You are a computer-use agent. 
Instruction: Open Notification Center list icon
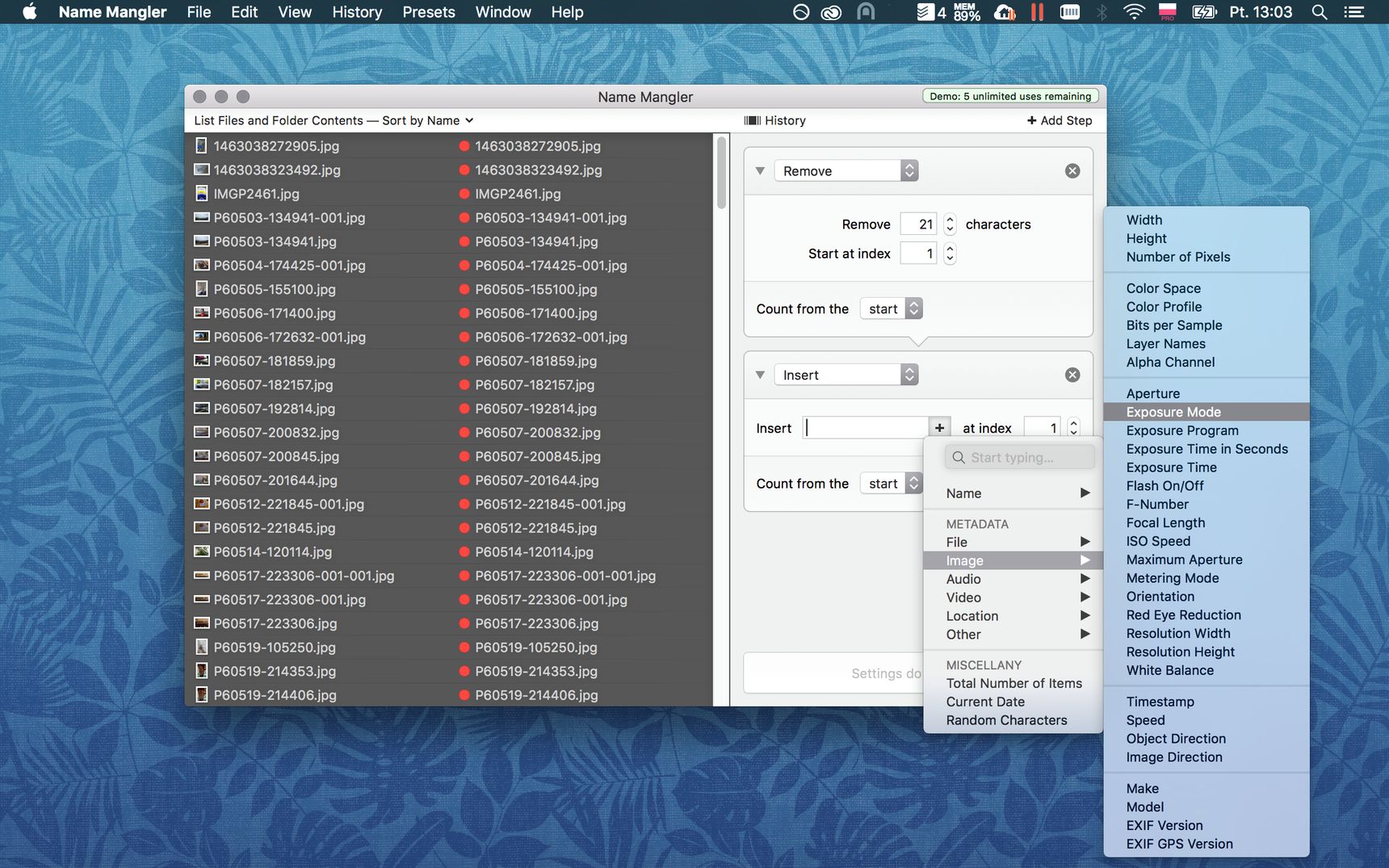(1353, 12)
